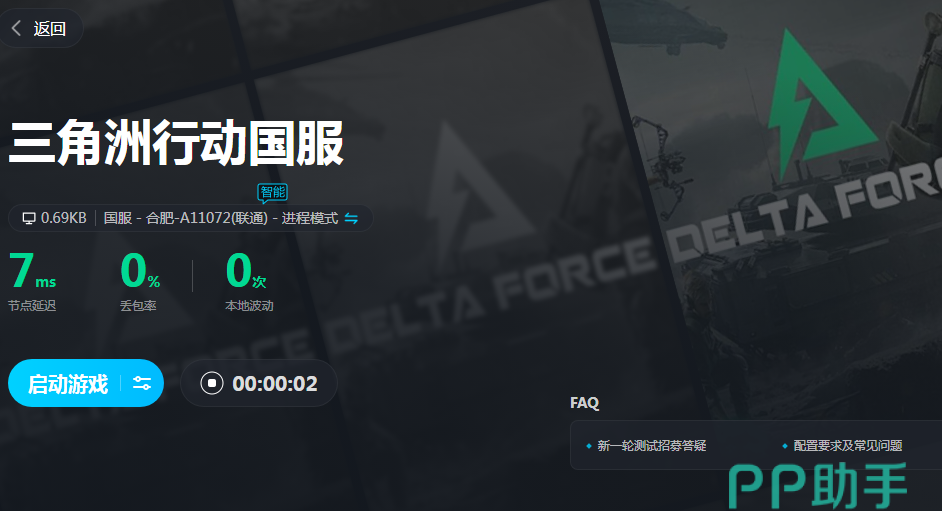Open launch settings sliders icon in 启动游戏
942x511 pixels.
(x=142, y=383)
